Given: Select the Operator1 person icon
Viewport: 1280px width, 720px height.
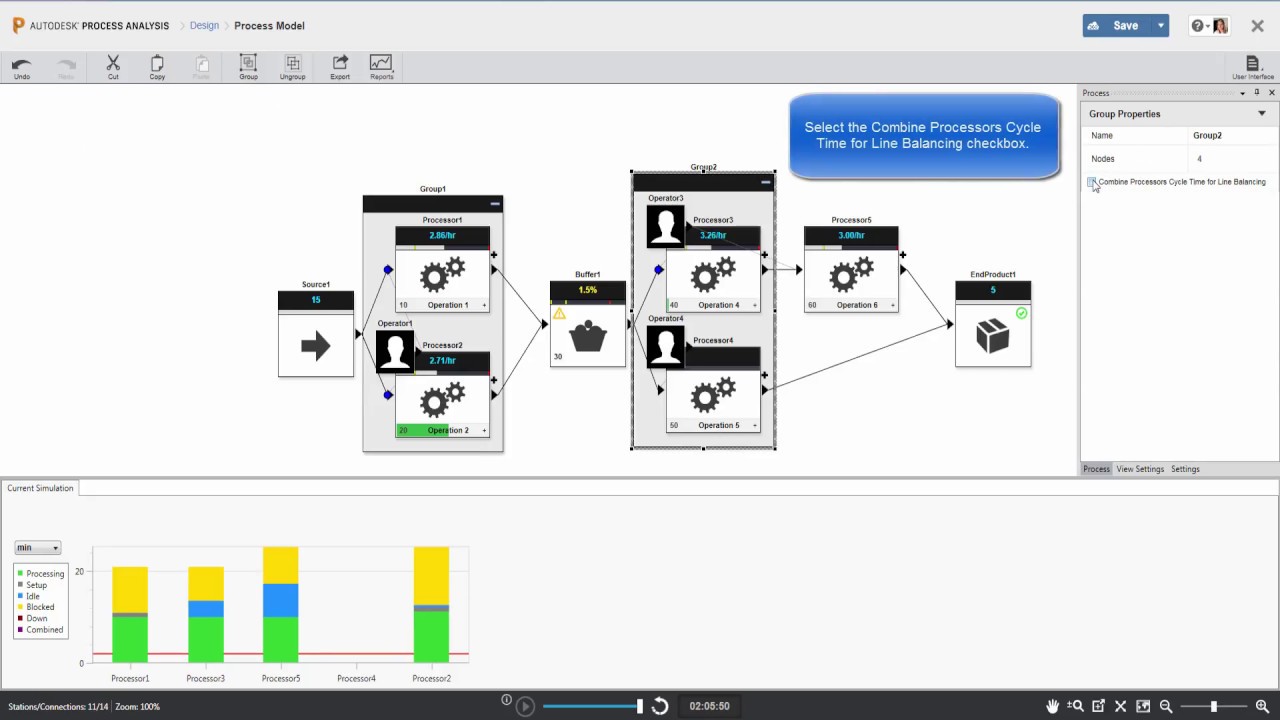Looking at the screenshot, I should pos(395,351).
